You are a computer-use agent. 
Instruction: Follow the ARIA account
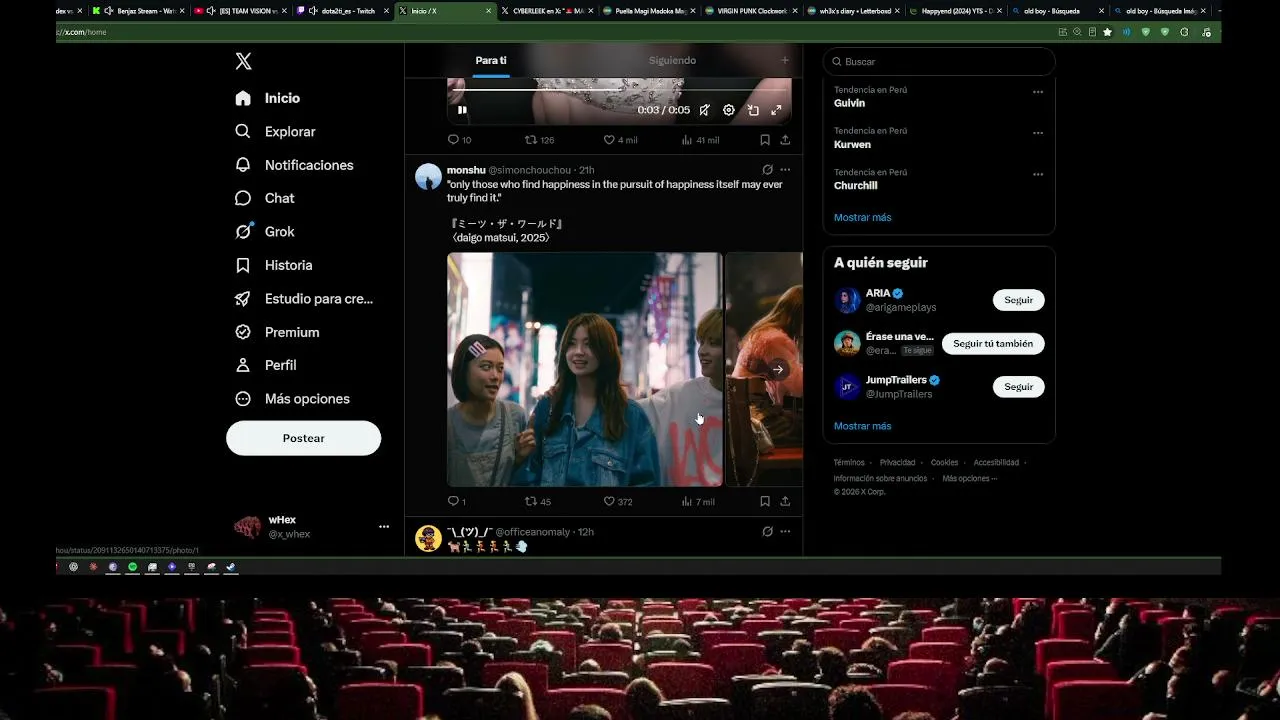(x=1018, y=300)
